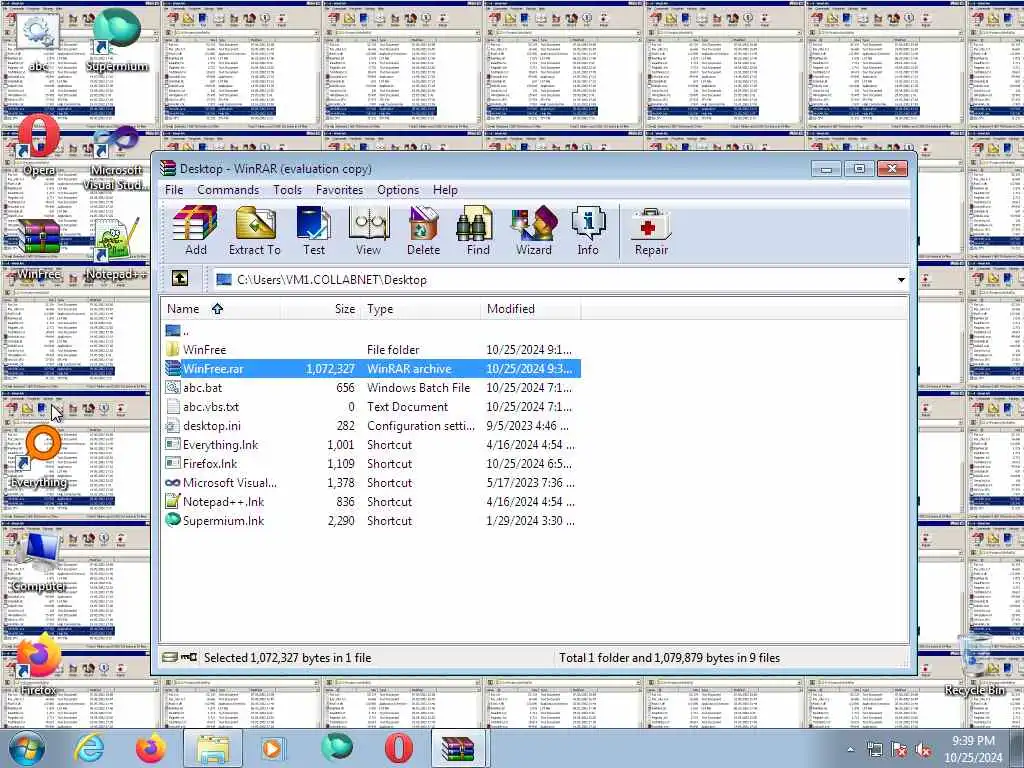
Task: Click the taskbar clock showing 9:39 PM
Action: [x=973, y=749]
